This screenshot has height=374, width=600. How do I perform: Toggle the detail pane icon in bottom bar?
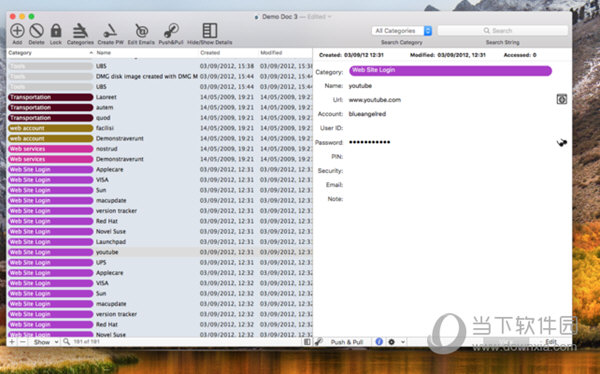click(307, 342)
